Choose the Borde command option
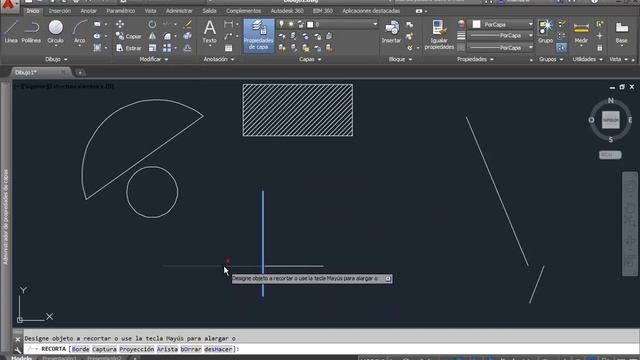Viewport: 640px width, 360px height. tap(80, 349)
